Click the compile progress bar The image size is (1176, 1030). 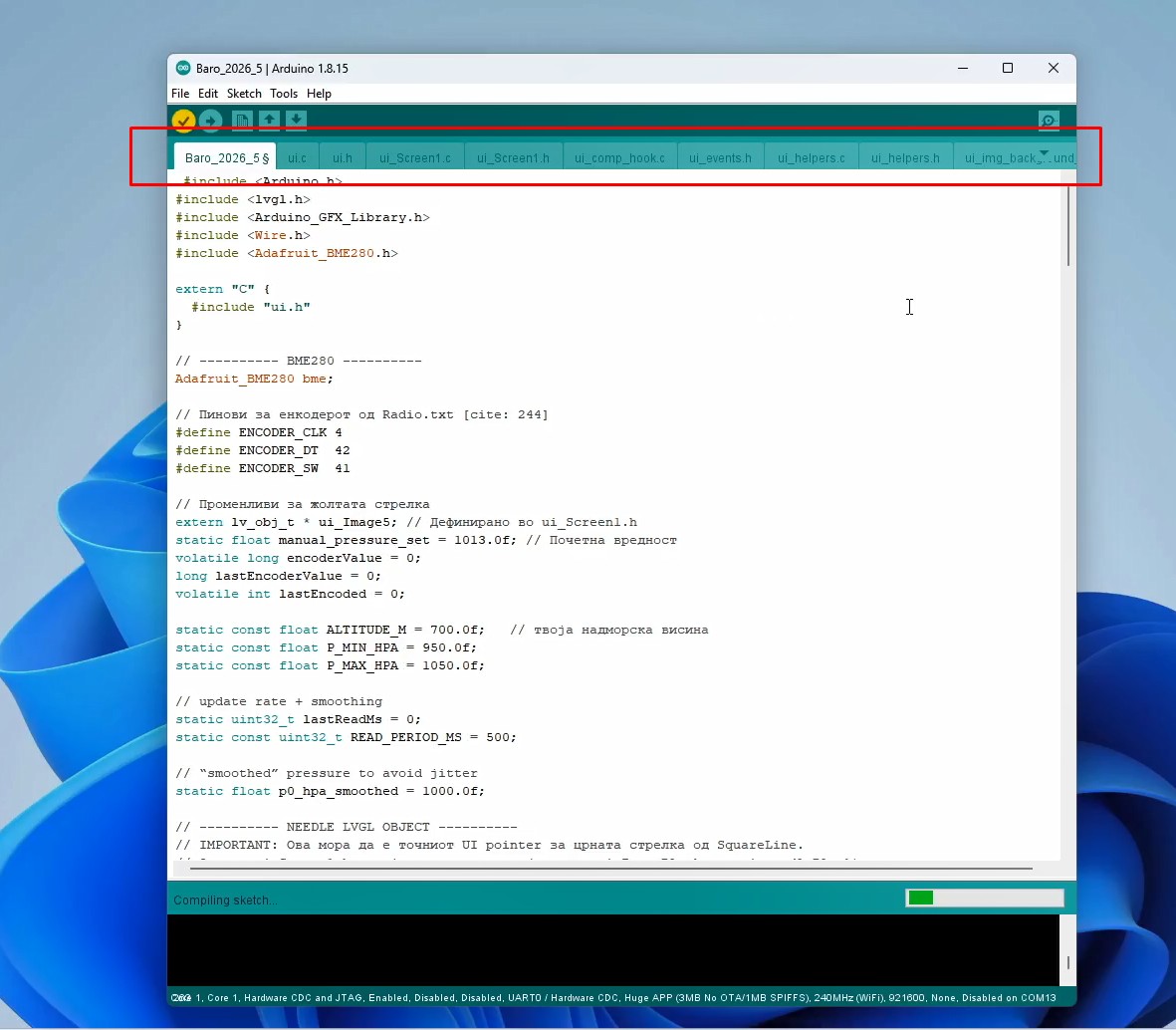click(x=984, y=899)
